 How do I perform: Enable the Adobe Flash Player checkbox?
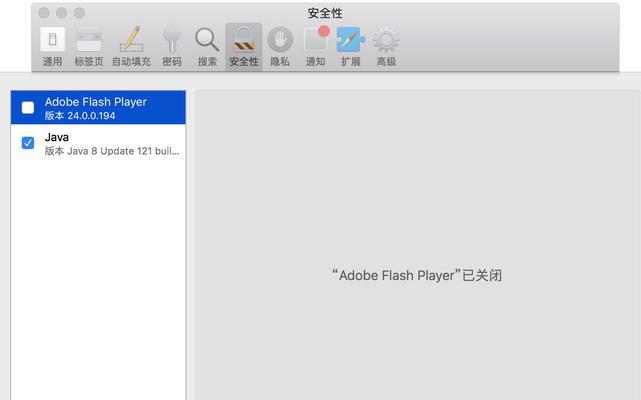pos(28,108)
